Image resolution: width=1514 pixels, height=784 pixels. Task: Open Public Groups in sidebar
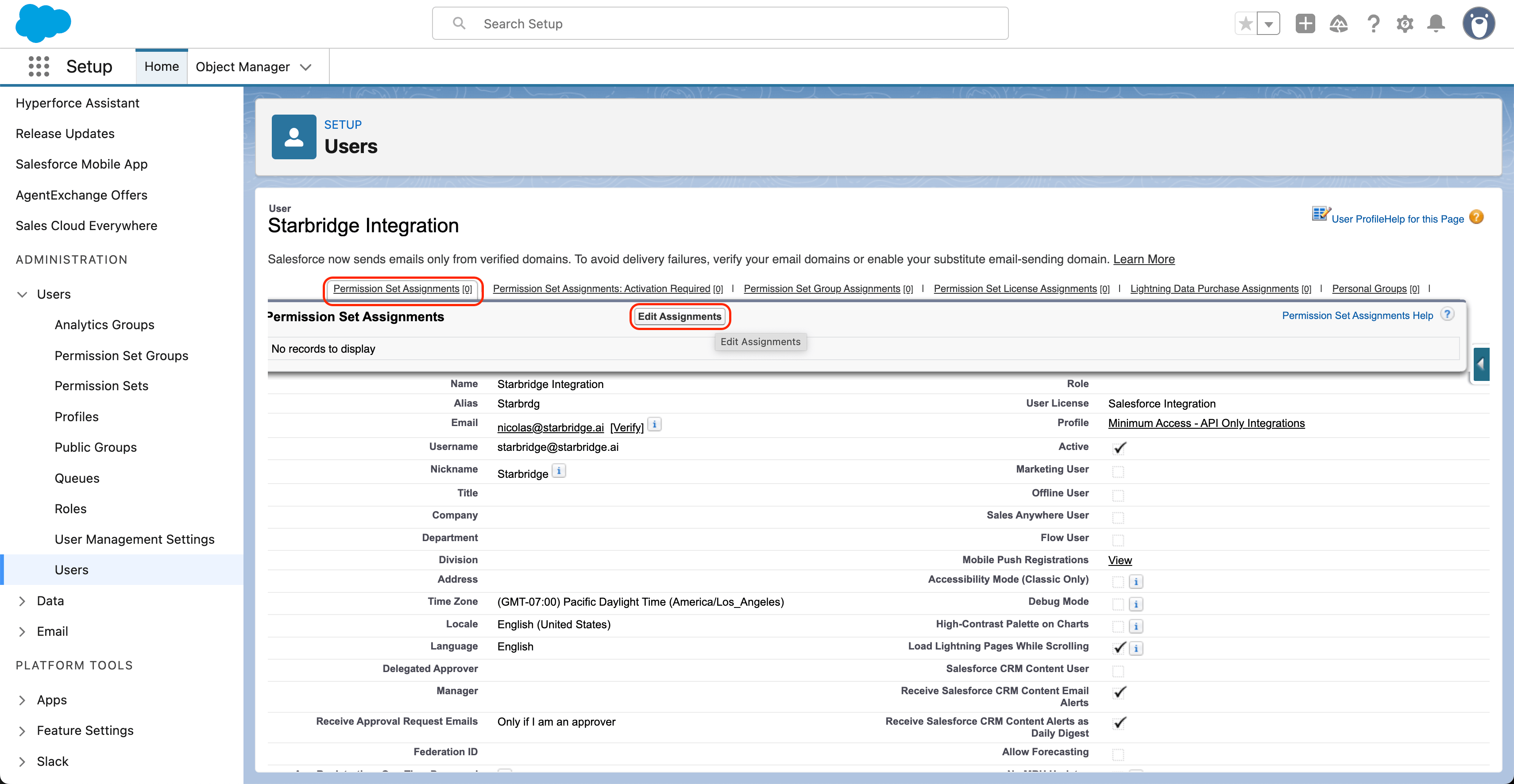(96, 447)
